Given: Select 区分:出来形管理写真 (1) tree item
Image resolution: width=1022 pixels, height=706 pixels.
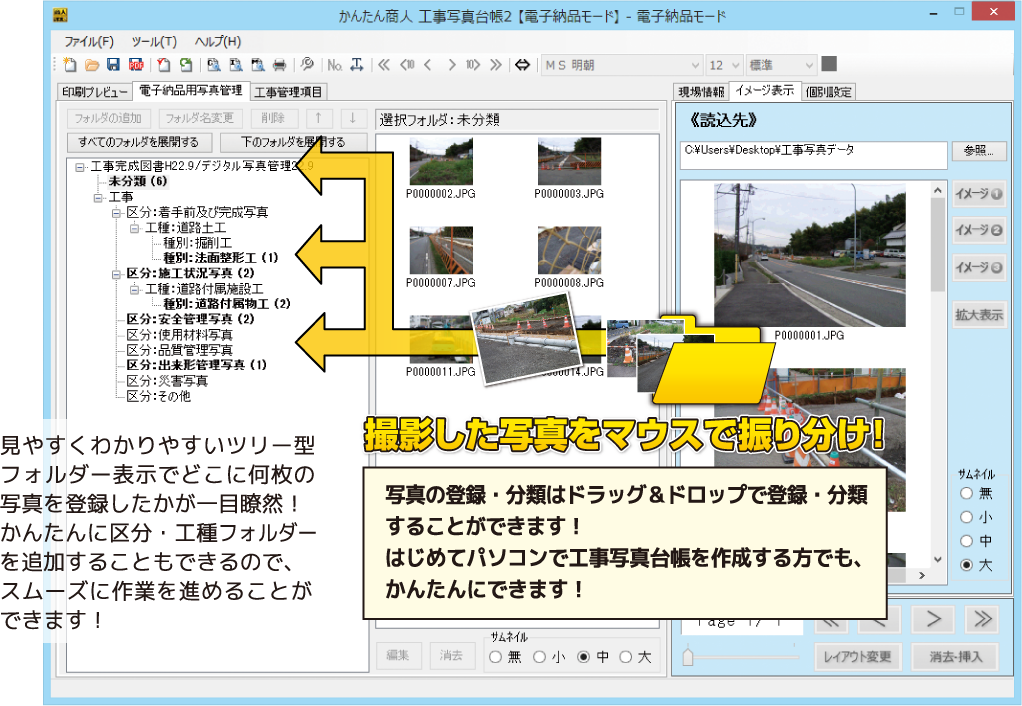Looking at the screenshot, I should [196, 365].
